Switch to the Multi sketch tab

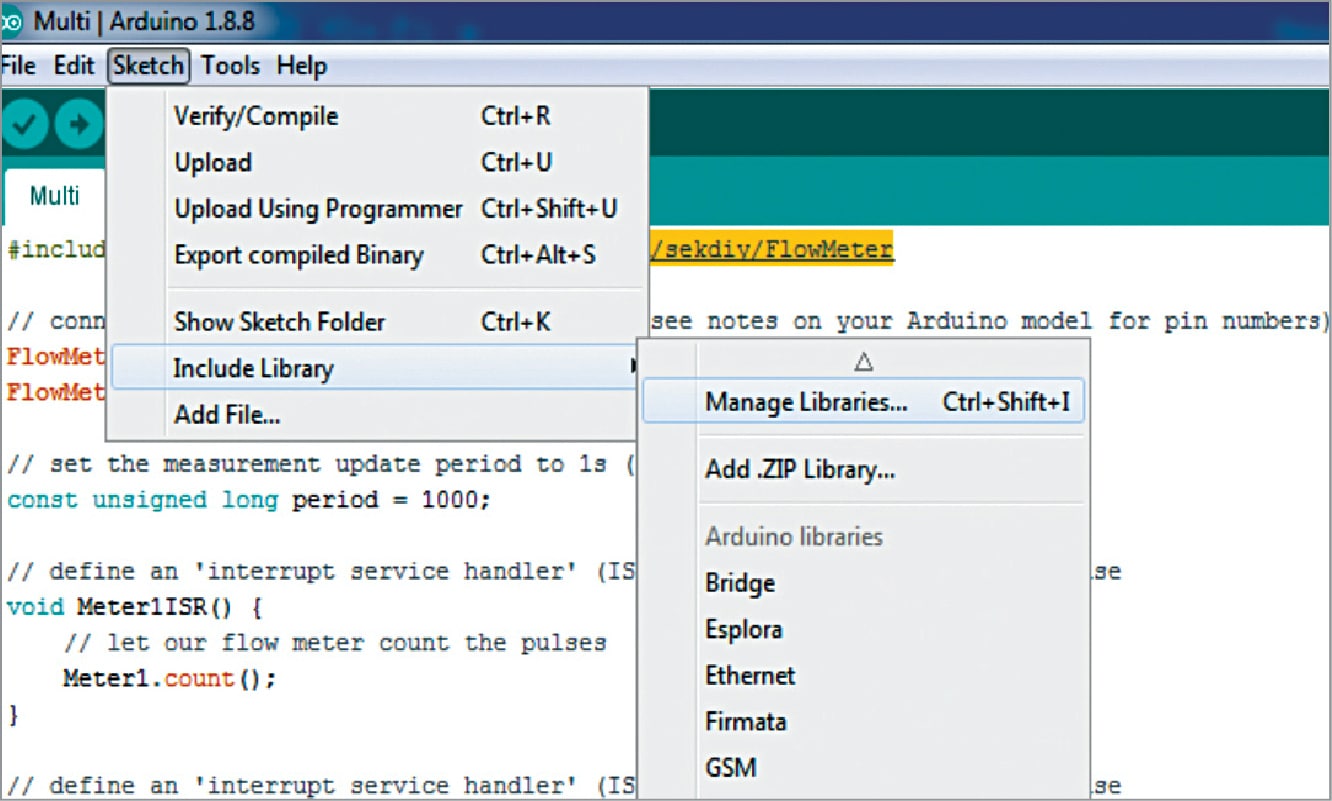click(x=54, y=195)
